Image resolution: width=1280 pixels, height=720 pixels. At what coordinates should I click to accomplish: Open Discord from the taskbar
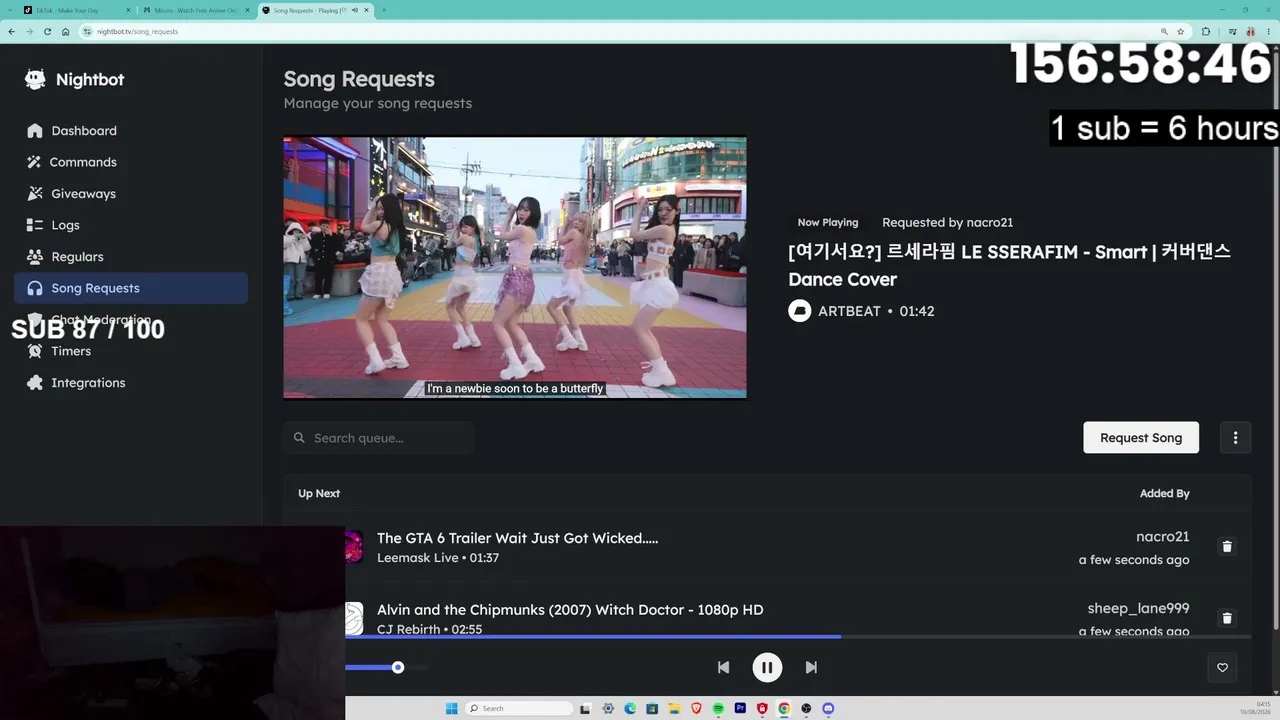(x=828, y=708)
